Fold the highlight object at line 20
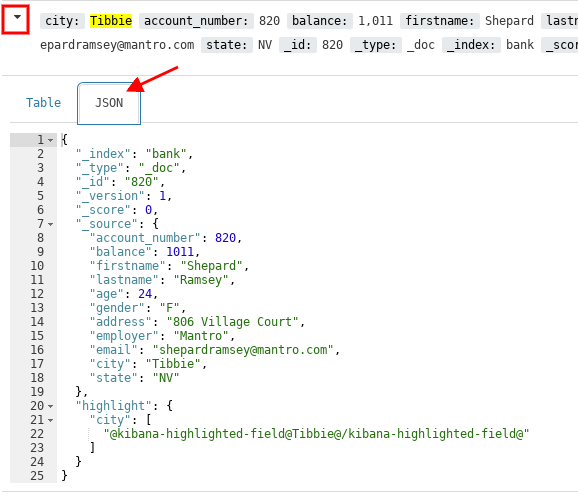Screen dimensions: 578x495 pyautogui.click(x=51, y=406)
